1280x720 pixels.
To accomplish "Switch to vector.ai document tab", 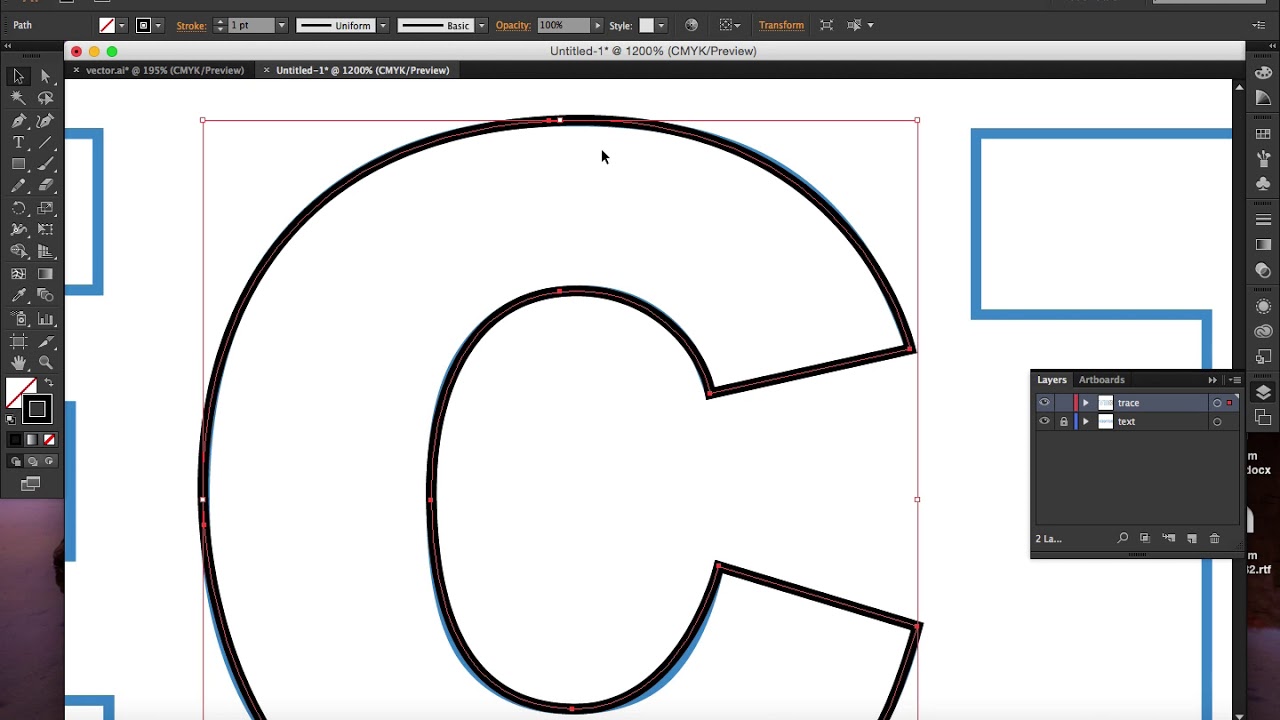I will pos(165,70).
